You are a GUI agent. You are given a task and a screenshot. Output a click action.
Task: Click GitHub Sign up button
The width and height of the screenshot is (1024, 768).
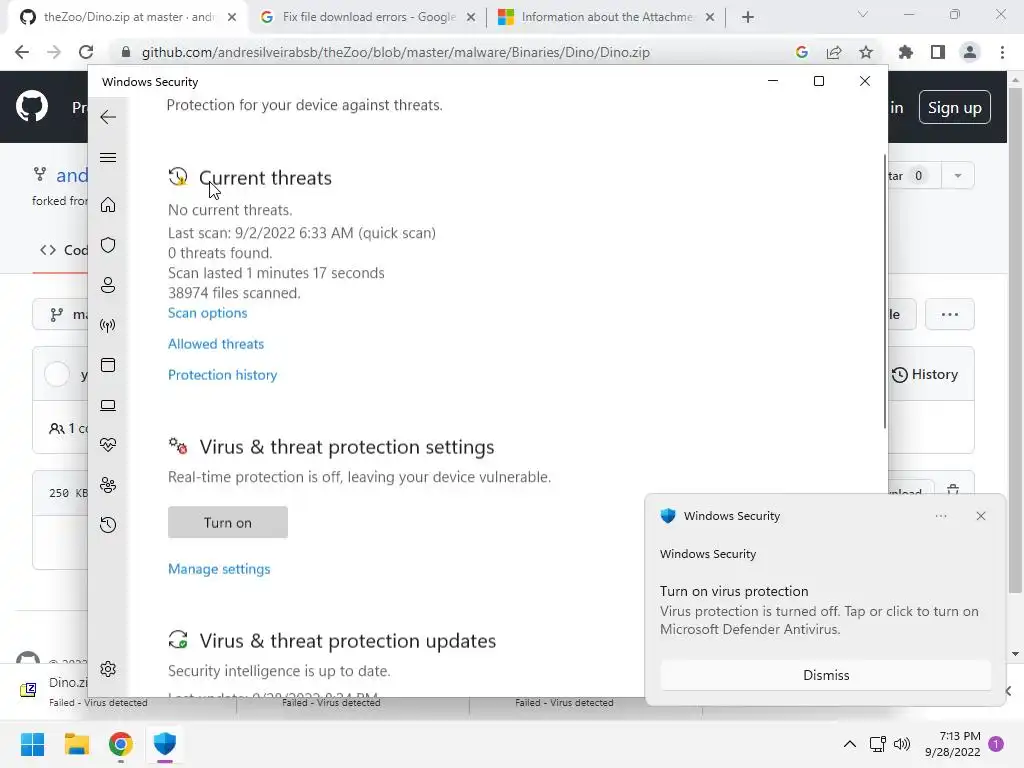(954, 107)
